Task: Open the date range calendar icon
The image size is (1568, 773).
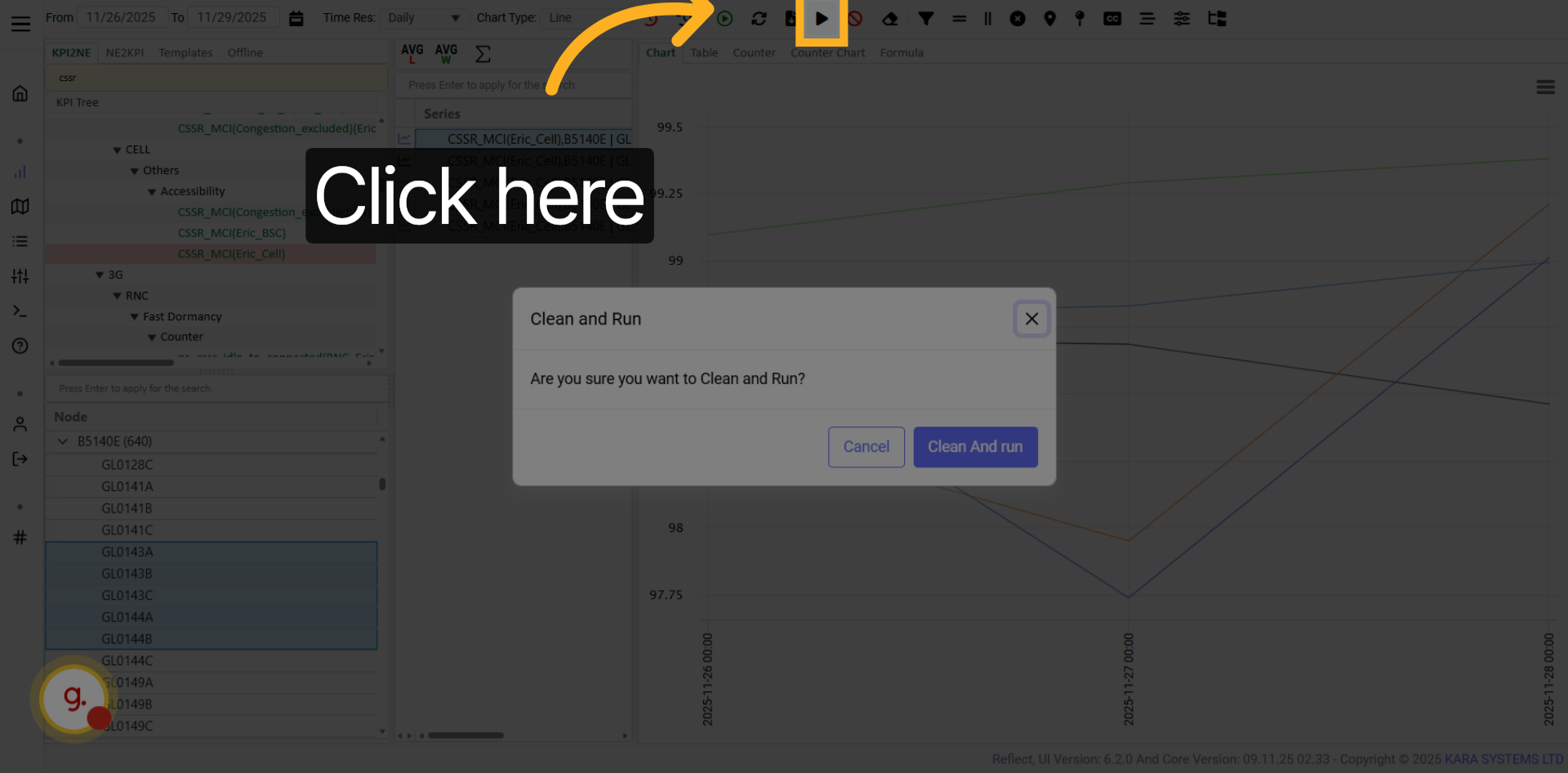Action: (296, 18)
